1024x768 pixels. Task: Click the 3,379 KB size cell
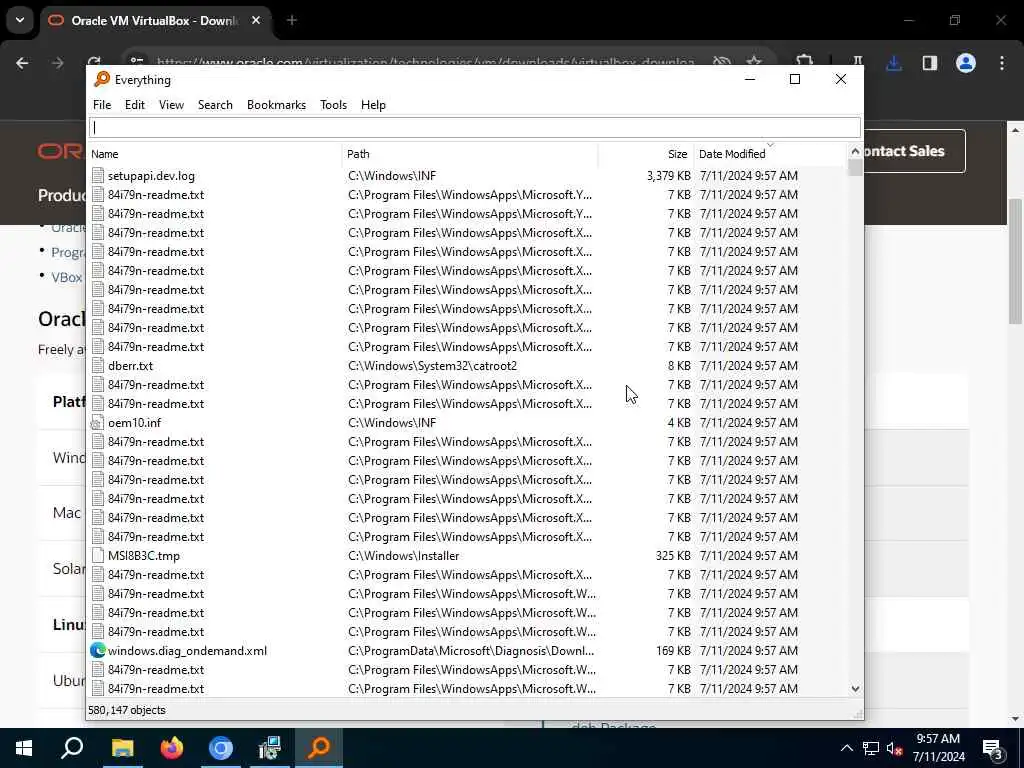[x=669, y=176]
